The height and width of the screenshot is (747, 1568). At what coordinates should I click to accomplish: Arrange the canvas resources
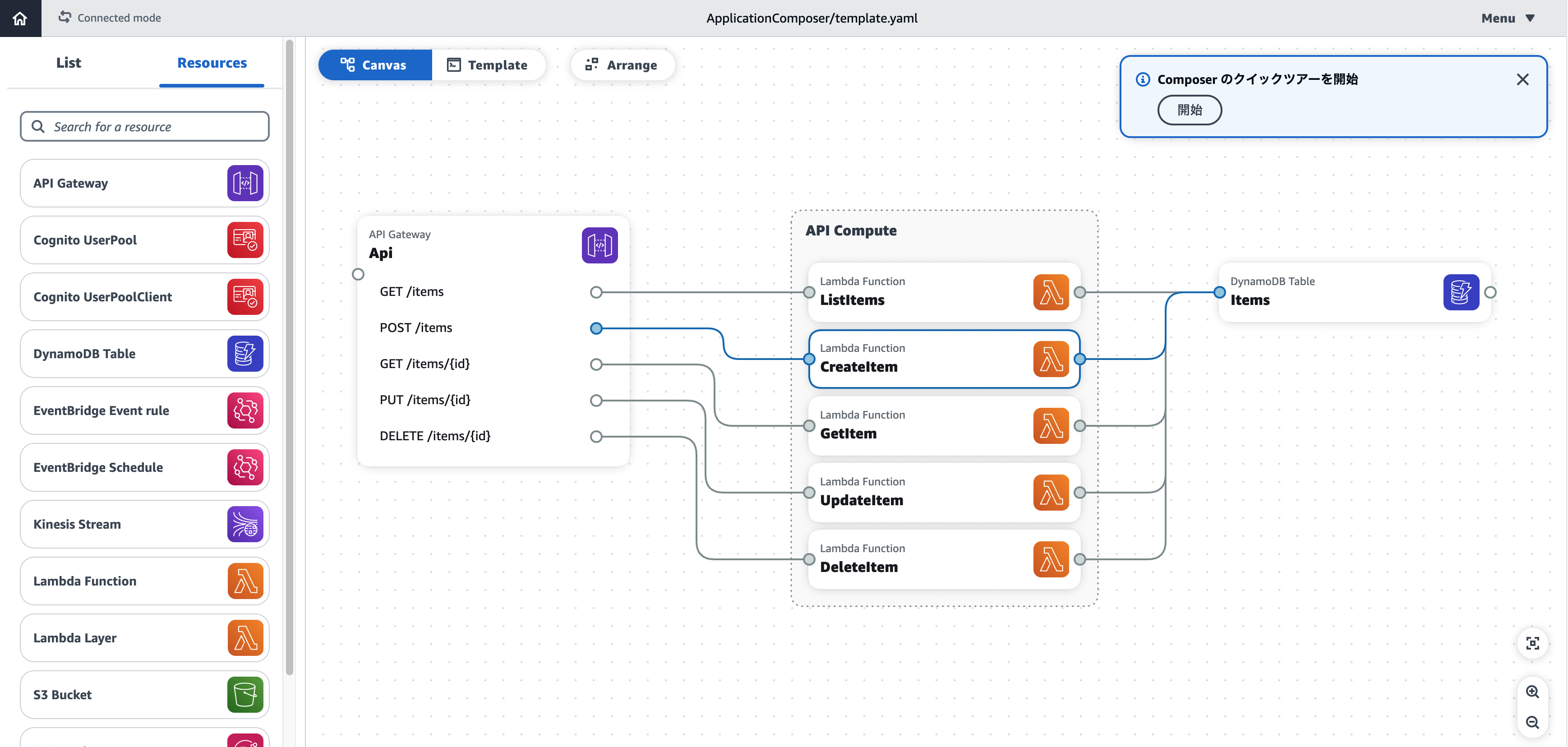[622, 65]
